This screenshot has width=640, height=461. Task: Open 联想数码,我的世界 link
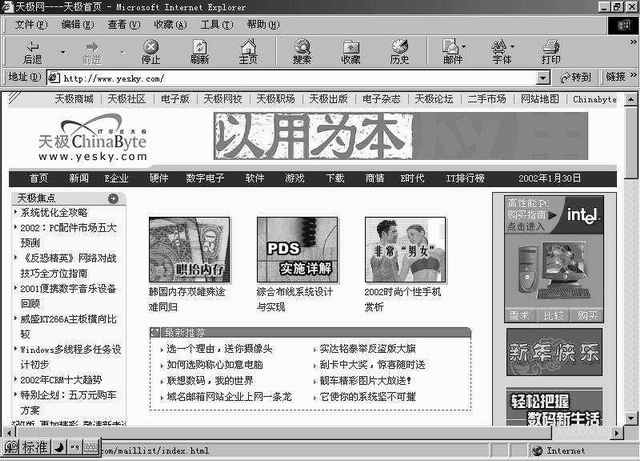click(x=210, y=381)
